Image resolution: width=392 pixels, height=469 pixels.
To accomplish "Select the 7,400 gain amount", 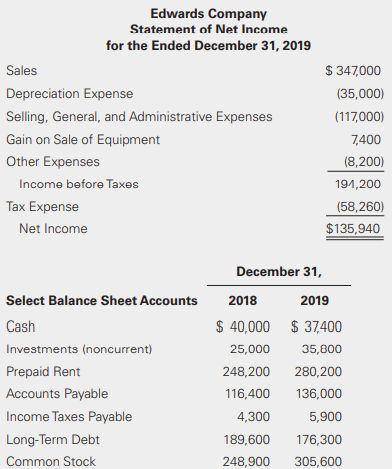I will pos(366,139).
